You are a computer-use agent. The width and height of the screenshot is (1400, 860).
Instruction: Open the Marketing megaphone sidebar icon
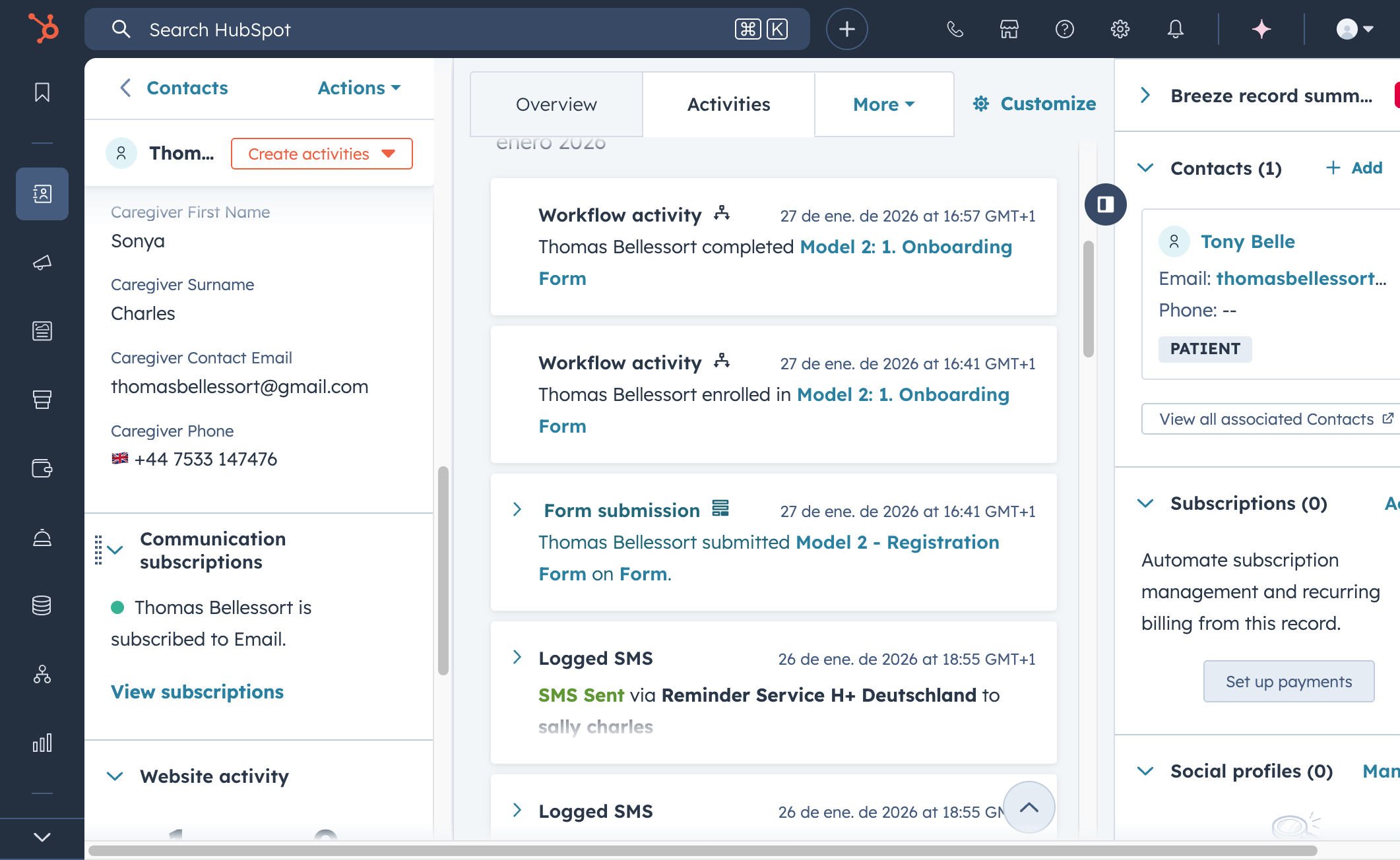tap(42, 262)
